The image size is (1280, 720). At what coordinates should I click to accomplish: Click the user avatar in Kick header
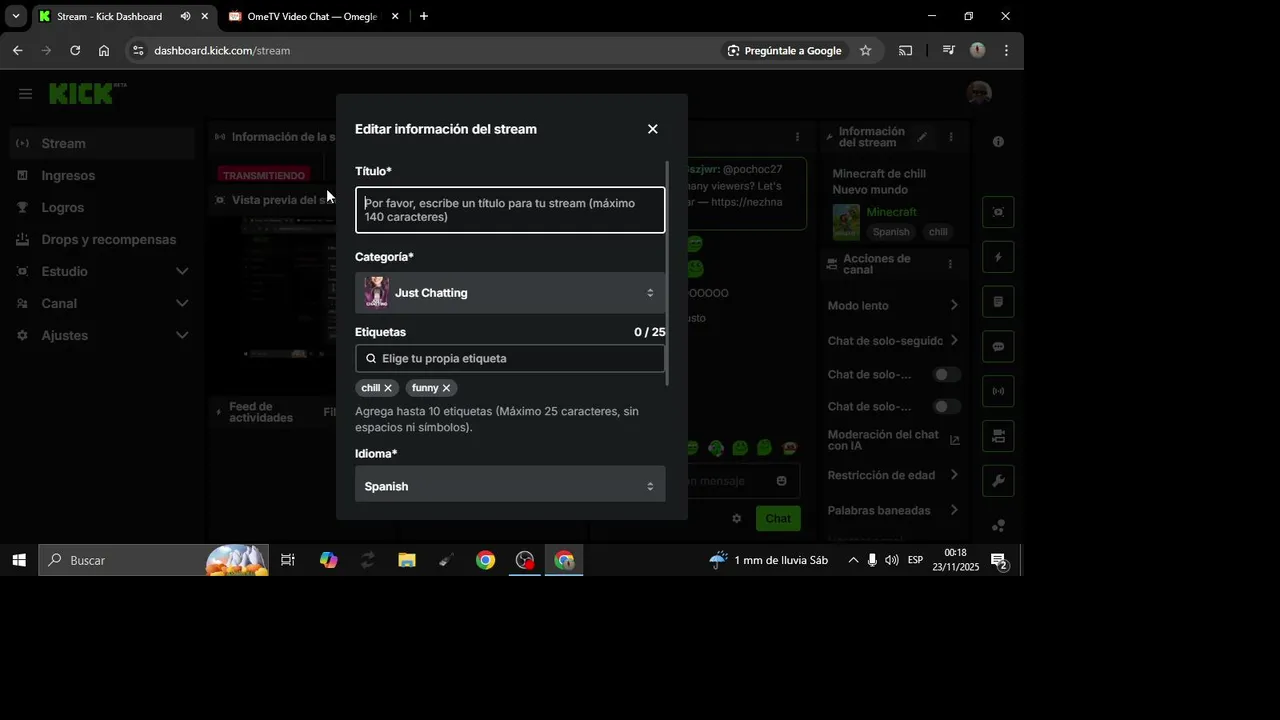979,93
